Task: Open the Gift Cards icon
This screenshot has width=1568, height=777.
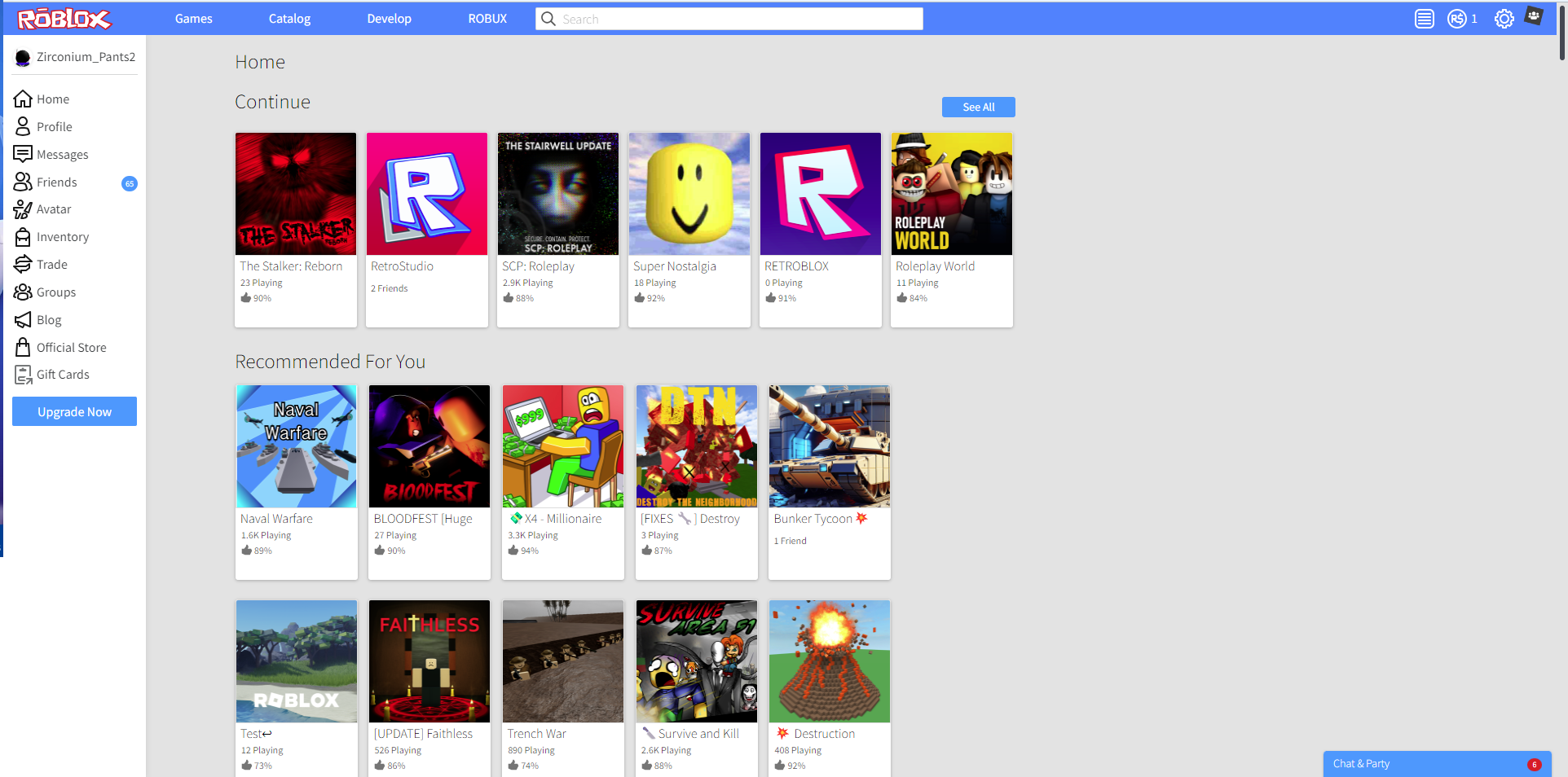Action: 23,375
